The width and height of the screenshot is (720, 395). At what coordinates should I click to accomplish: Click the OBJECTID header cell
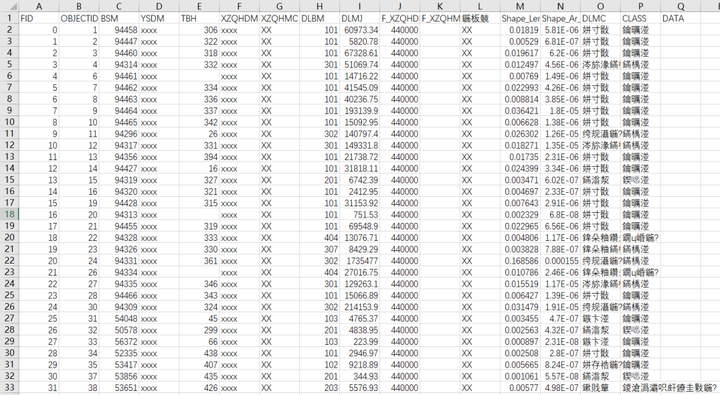pyautogui.click(x=79, y=18)
